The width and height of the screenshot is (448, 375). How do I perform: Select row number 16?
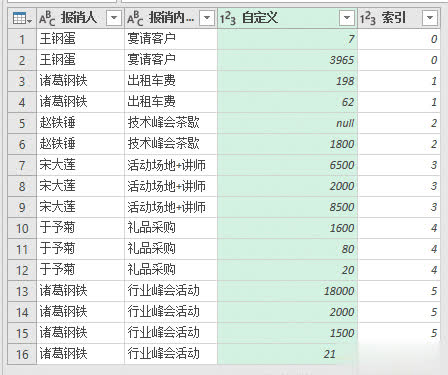click(22, 354)
